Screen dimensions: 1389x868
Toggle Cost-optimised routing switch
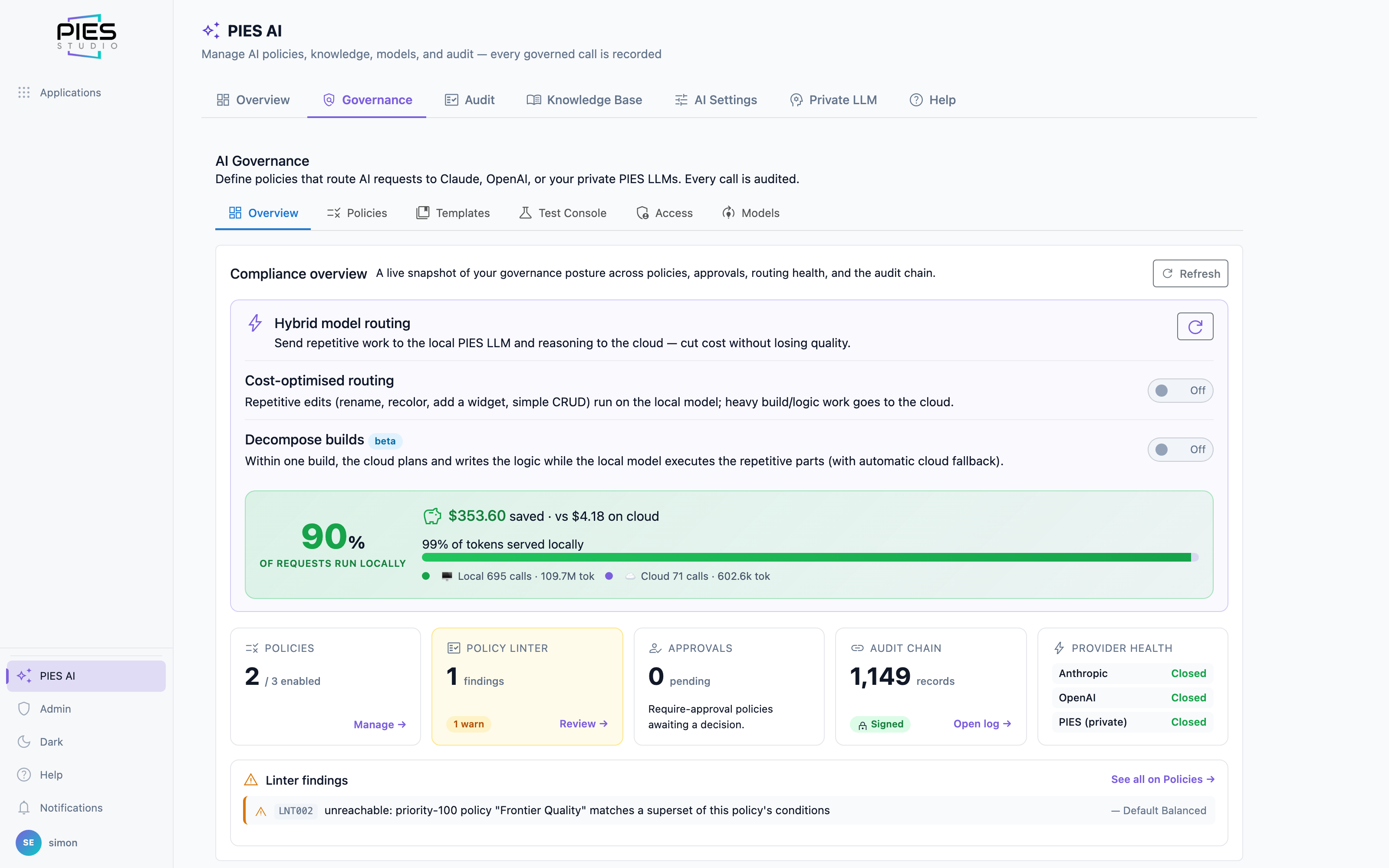pyautogui.click(x=1180, y=390)
